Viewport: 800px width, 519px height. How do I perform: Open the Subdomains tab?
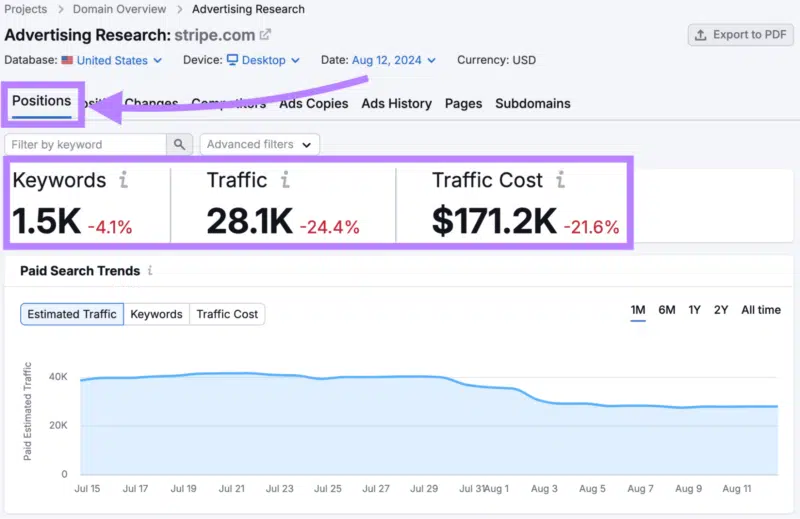click(x=533, y=104)
